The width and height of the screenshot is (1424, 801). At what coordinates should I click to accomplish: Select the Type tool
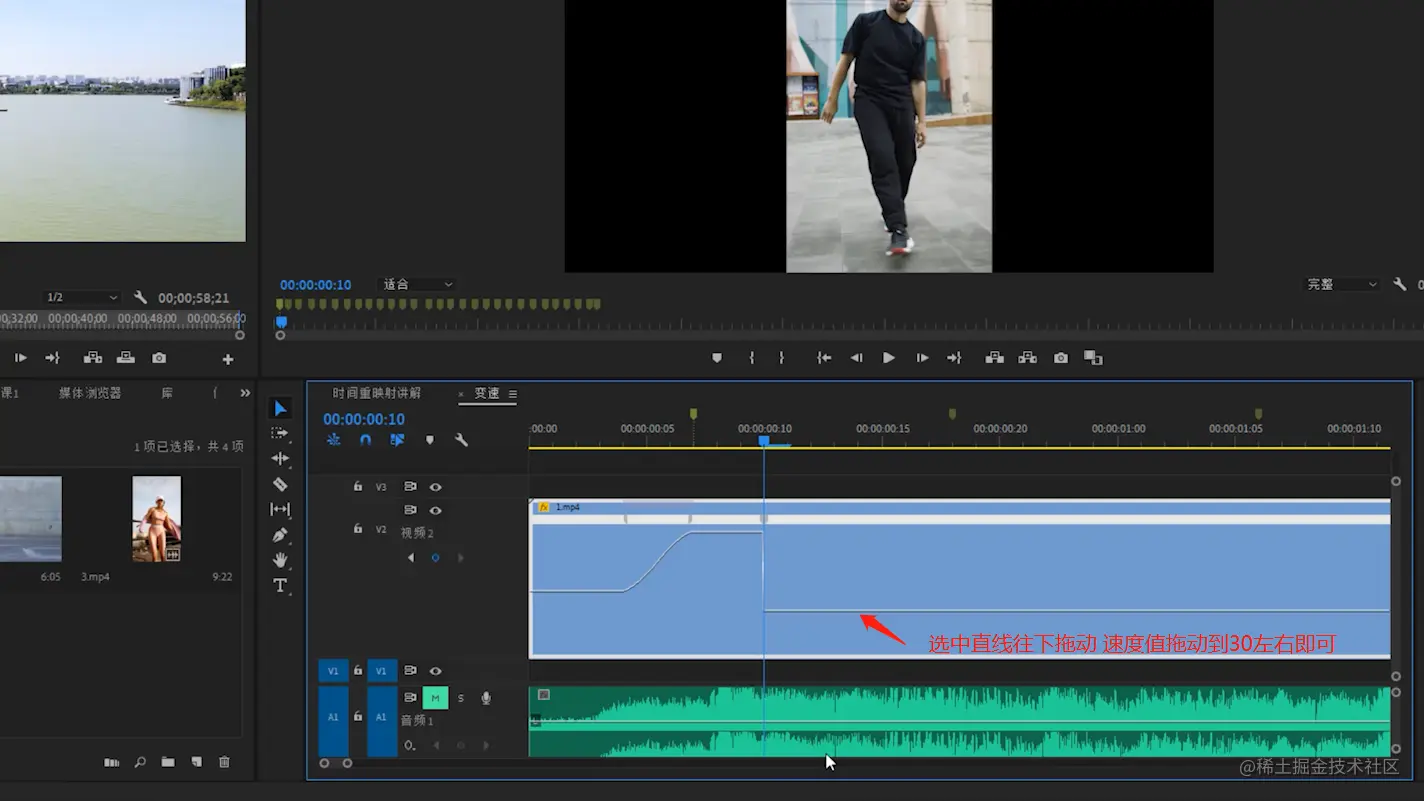point(280,586)
